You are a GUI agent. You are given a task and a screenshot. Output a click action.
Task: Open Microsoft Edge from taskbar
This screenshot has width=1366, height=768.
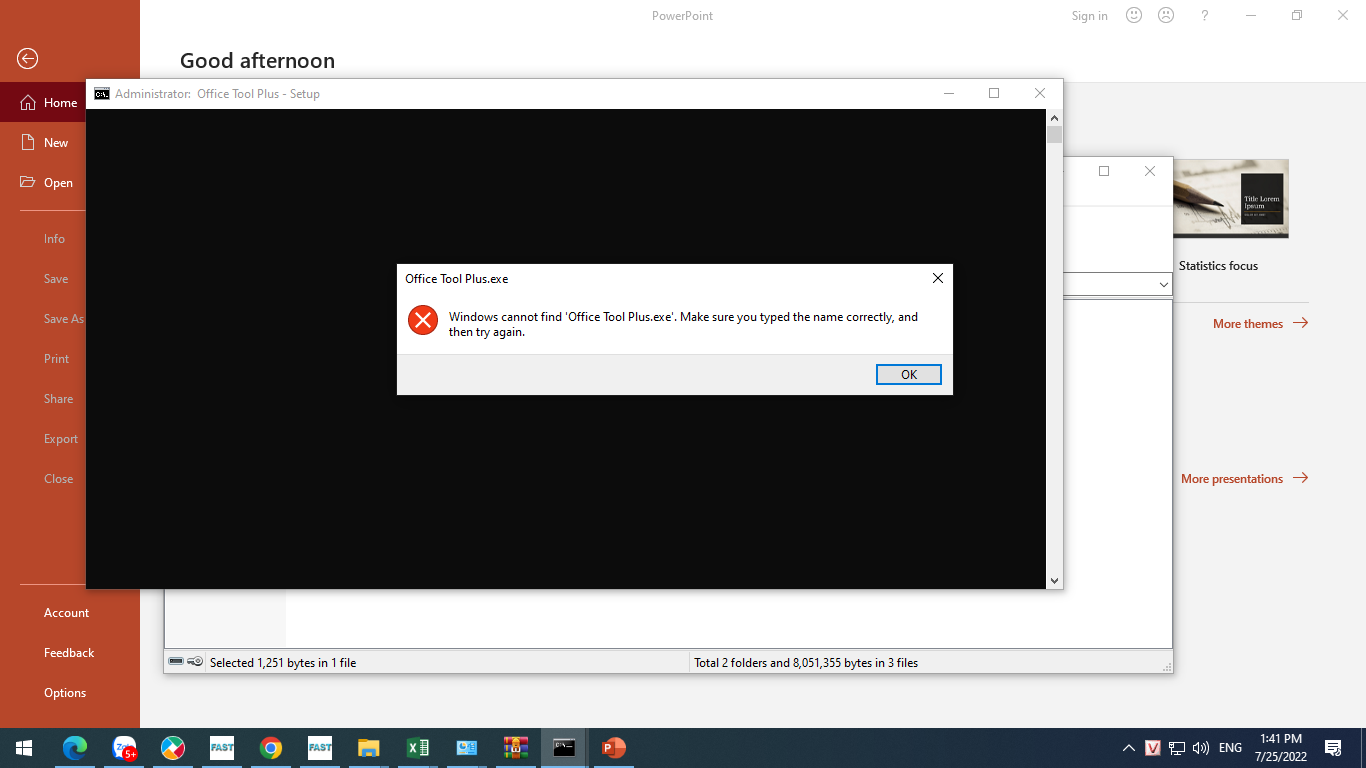click(75, 748)
